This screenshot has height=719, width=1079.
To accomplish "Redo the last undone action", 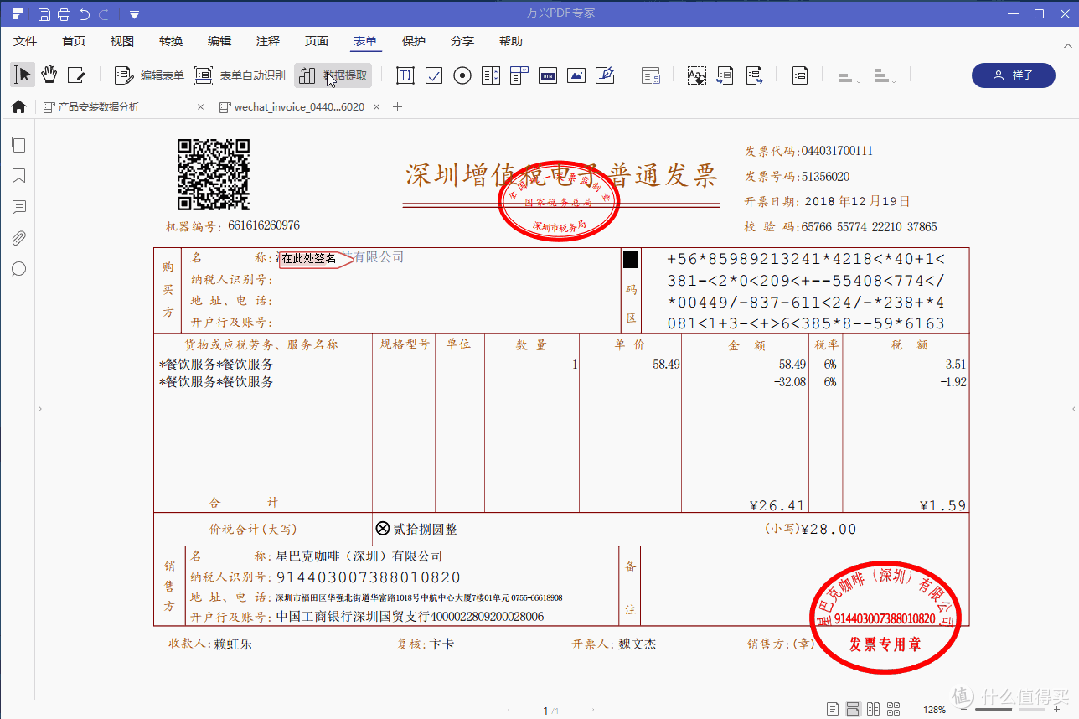I will [104, 14].
